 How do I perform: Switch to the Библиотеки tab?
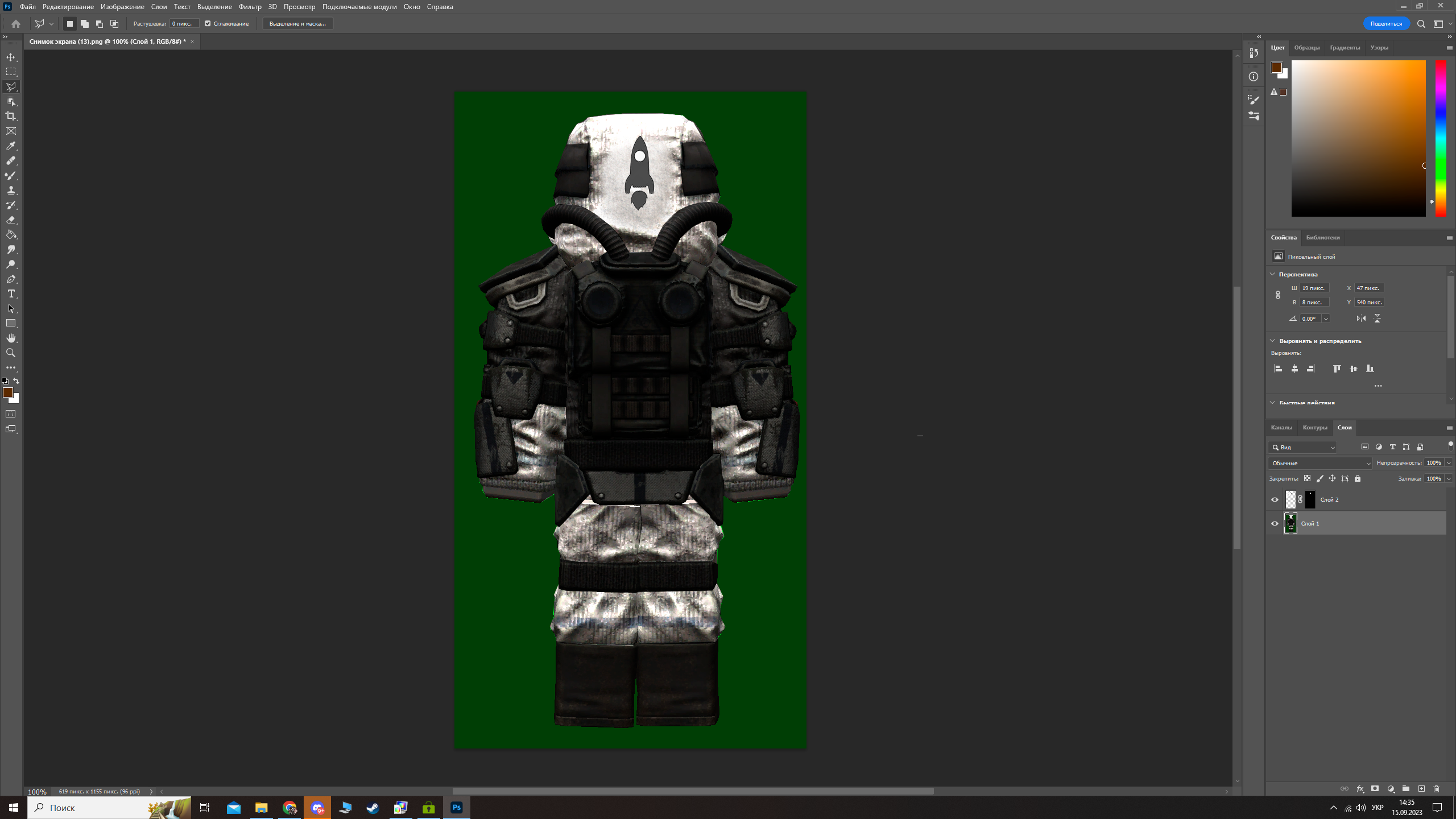1323,238
